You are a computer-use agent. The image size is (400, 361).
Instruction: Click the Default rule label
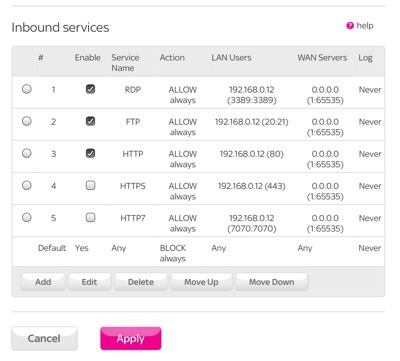pos(52,248)
